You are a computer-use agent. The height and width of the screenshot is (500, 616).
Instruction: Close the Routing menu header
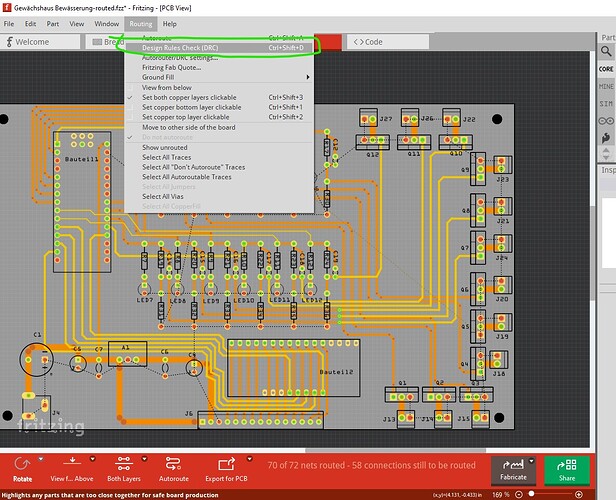click(141, 24)
